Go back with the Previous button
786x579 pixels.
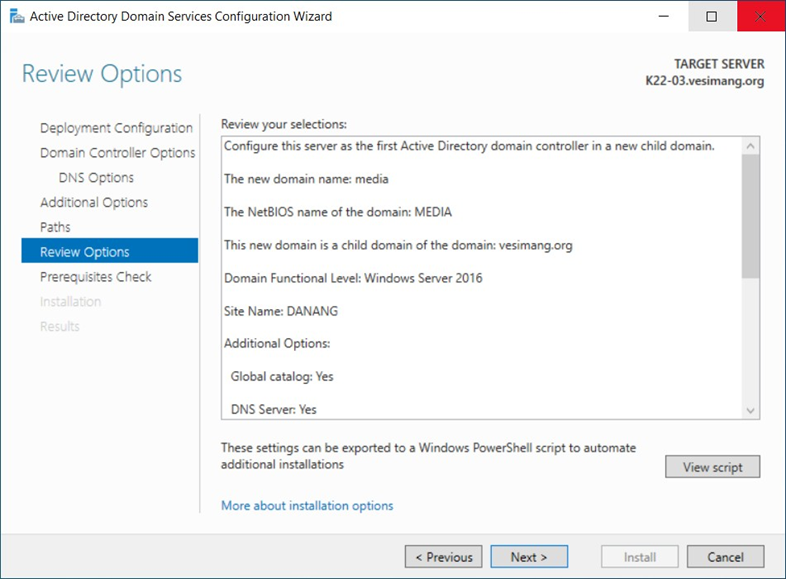[x=444, y=557]
